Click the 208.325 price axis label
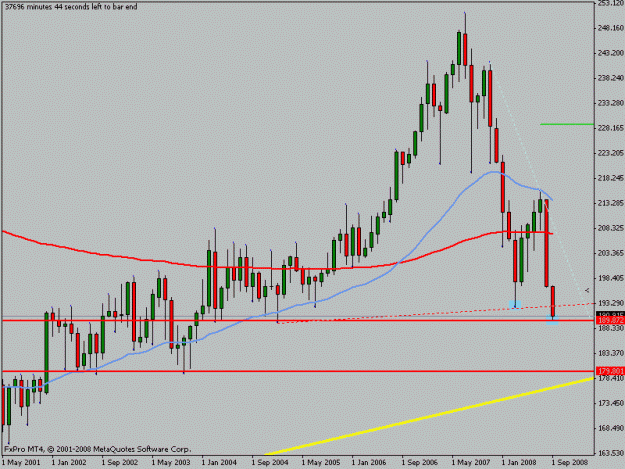 pos(610,228)
